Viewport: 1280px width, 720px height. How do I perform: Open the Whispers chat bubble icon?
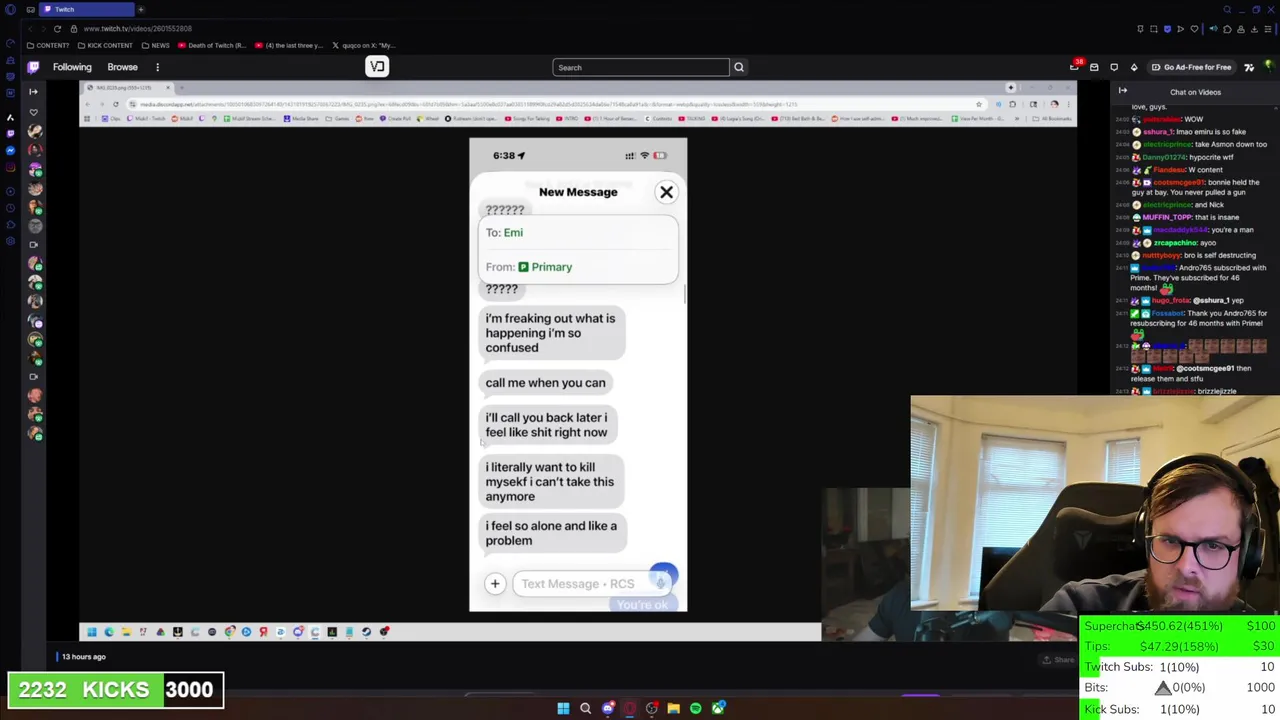(1114, 67)
